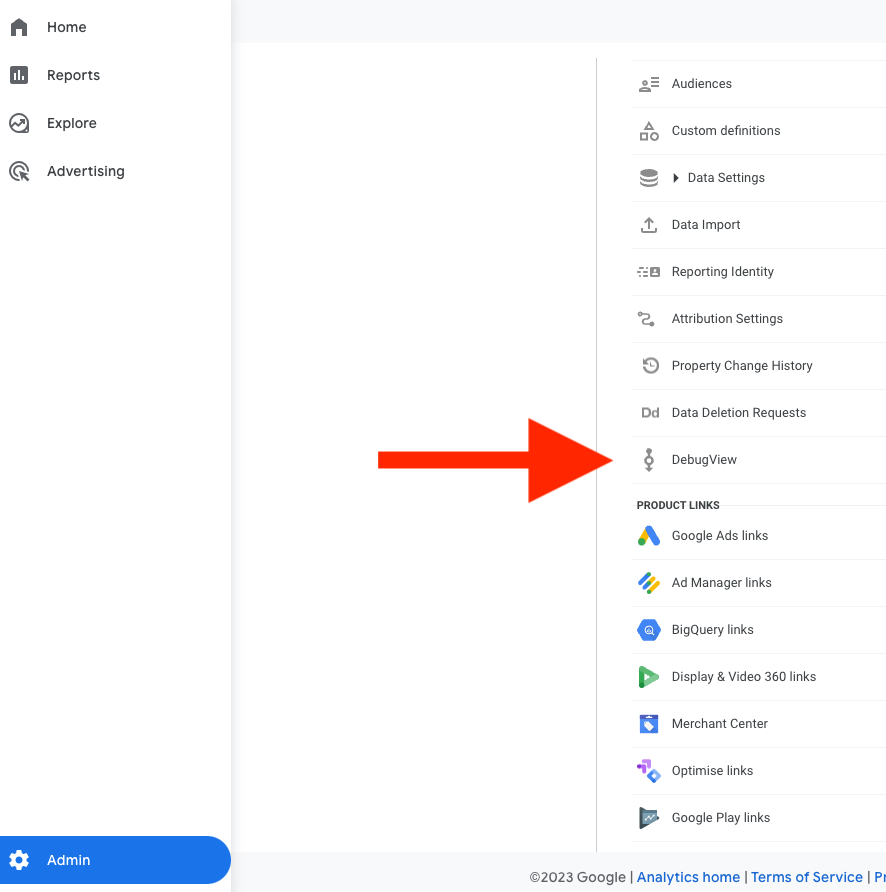Viewport: 886px width, 892px height.
Task: Click the Display & Video 360 icon
Action: click(x=649, y=677)
